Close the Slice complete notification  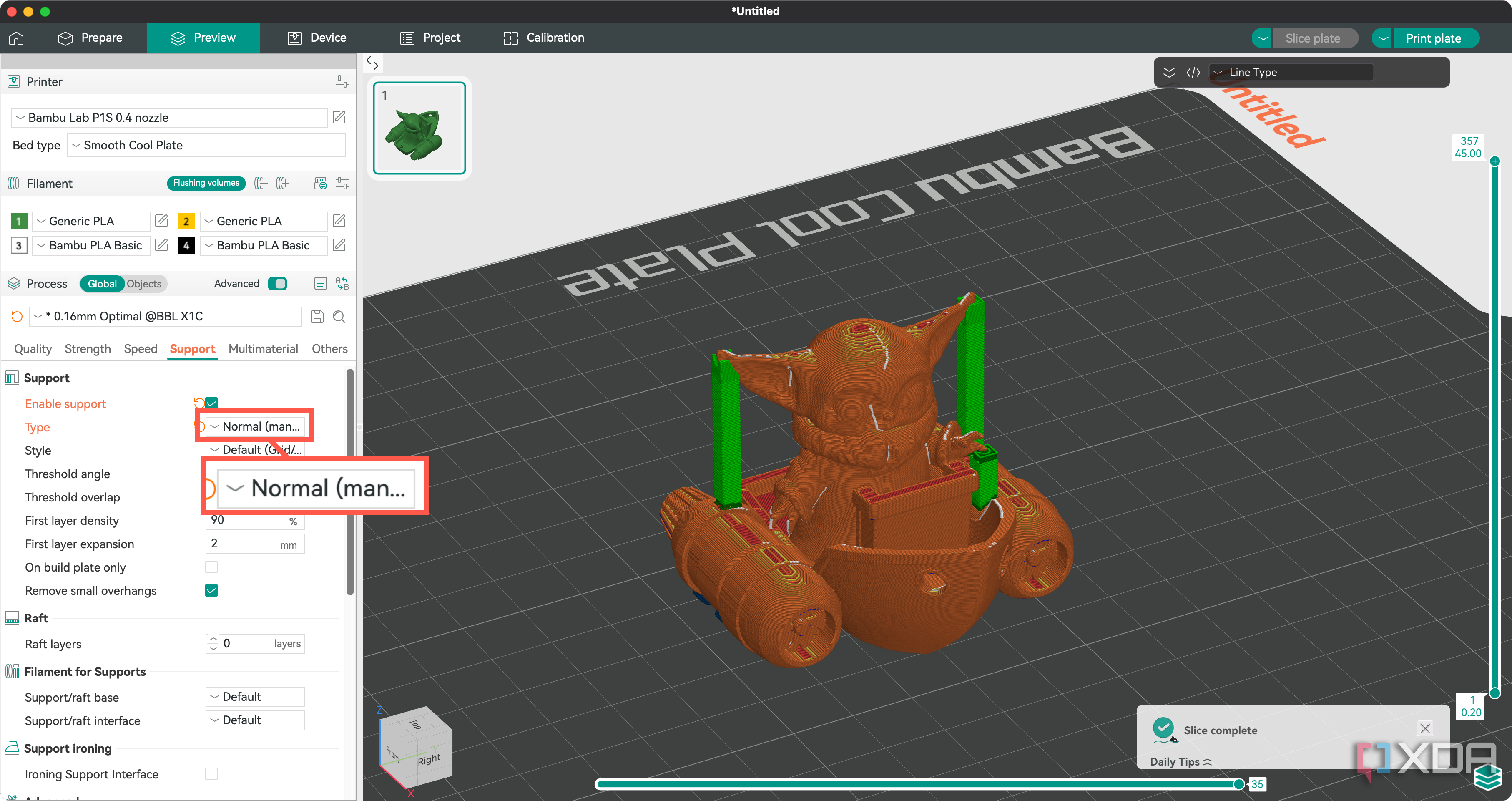click(x=1425, y=728)
